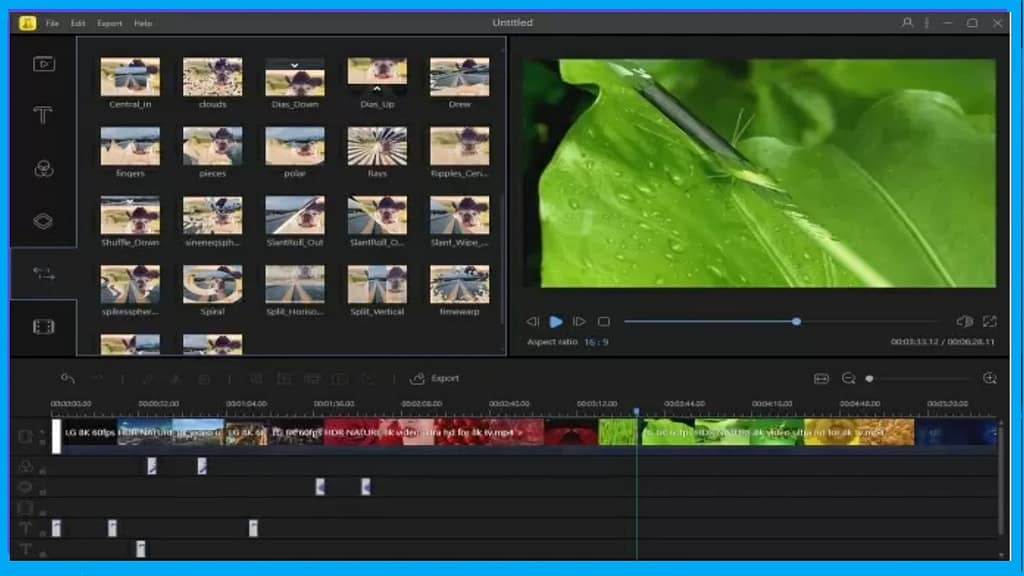
Task: Click the Undo icon in the timeline toolbar
Action: [68, 379]
